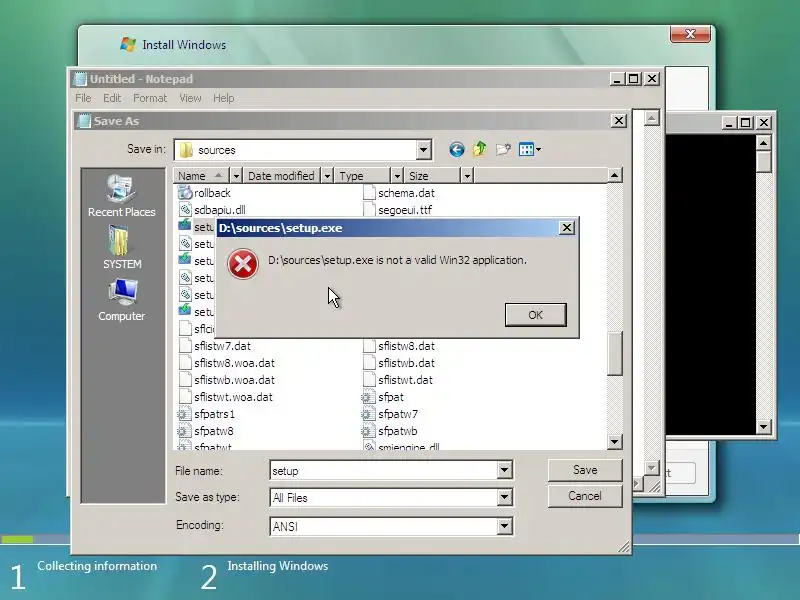The height and width of the screenshot is (600, 800).
Task: Open the Save in folder dropdown
Action: click(423, 150)
